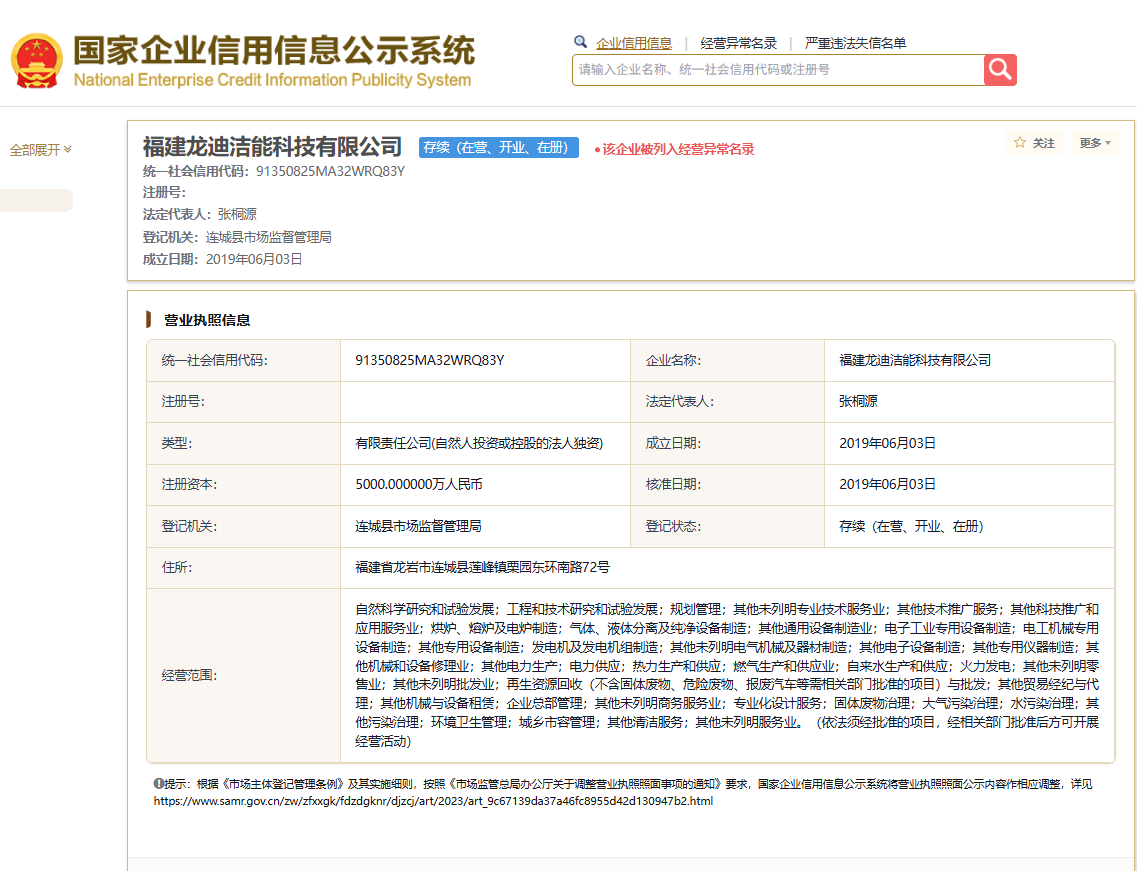Open the samr.gov.cn notice URL
This screenshot has width=1137, height=871.
433,801
